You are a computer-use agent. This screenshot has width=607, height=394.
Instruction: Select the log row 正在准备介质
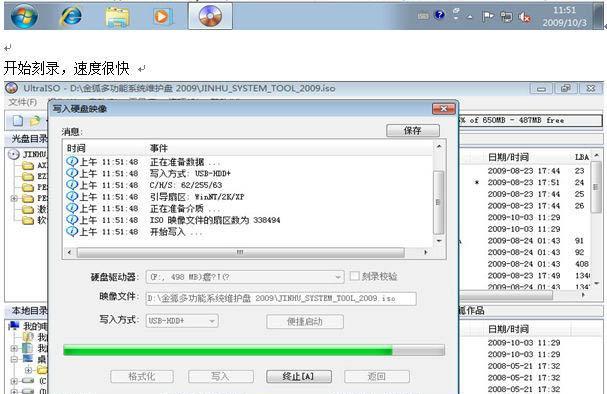click(x=249, y=208)
